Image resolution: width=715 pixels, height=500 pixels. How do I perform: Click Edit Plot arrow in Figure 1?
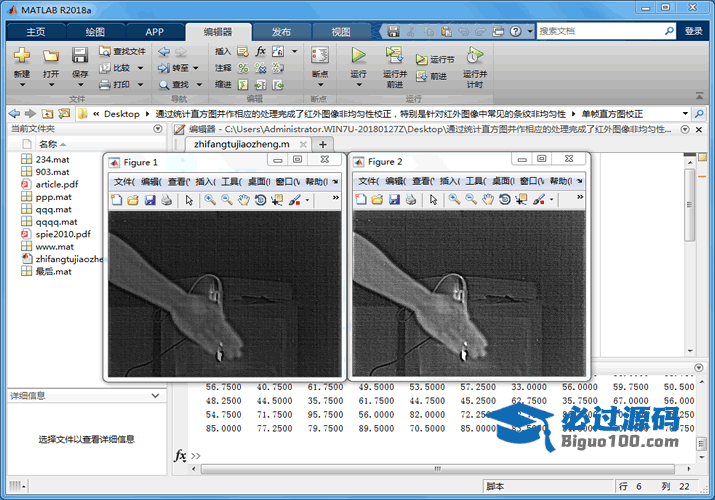(x=189, y=200)
